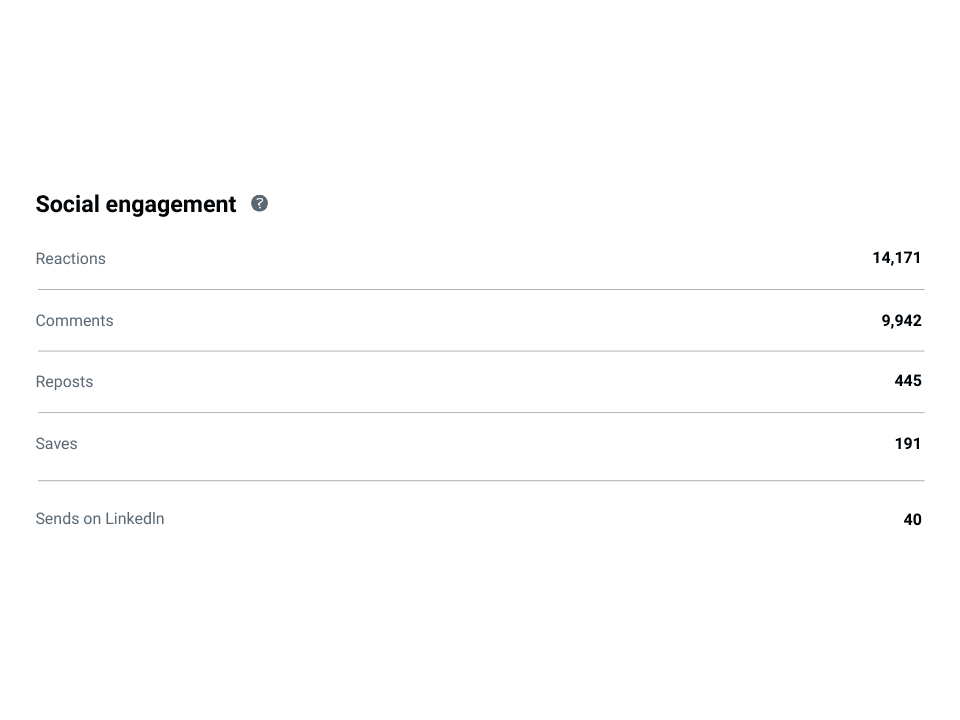Click the divider line below Saves
This screenshot has width=960, height=720.
click(480, 481)
